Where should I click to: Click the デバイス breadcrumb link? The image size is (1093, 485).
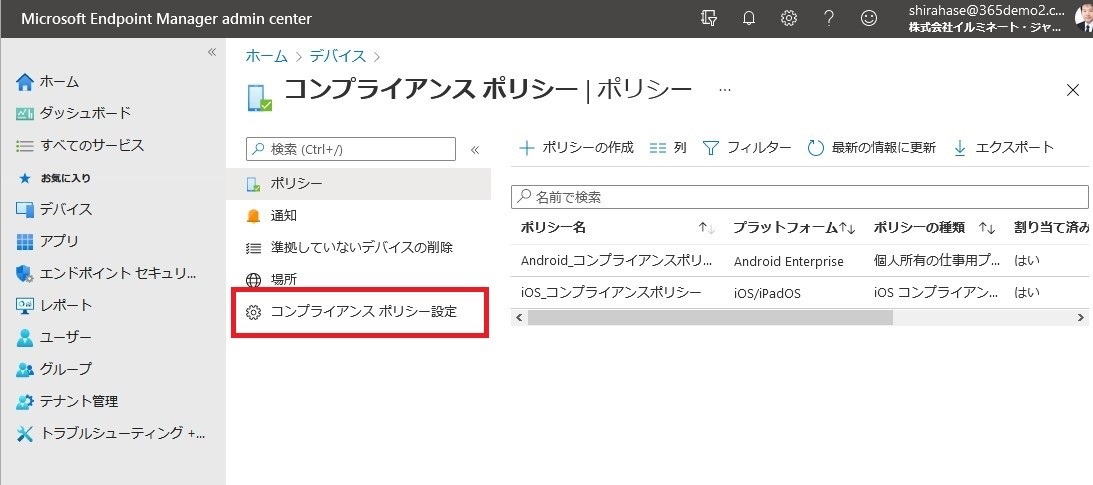tap(338, 56)
